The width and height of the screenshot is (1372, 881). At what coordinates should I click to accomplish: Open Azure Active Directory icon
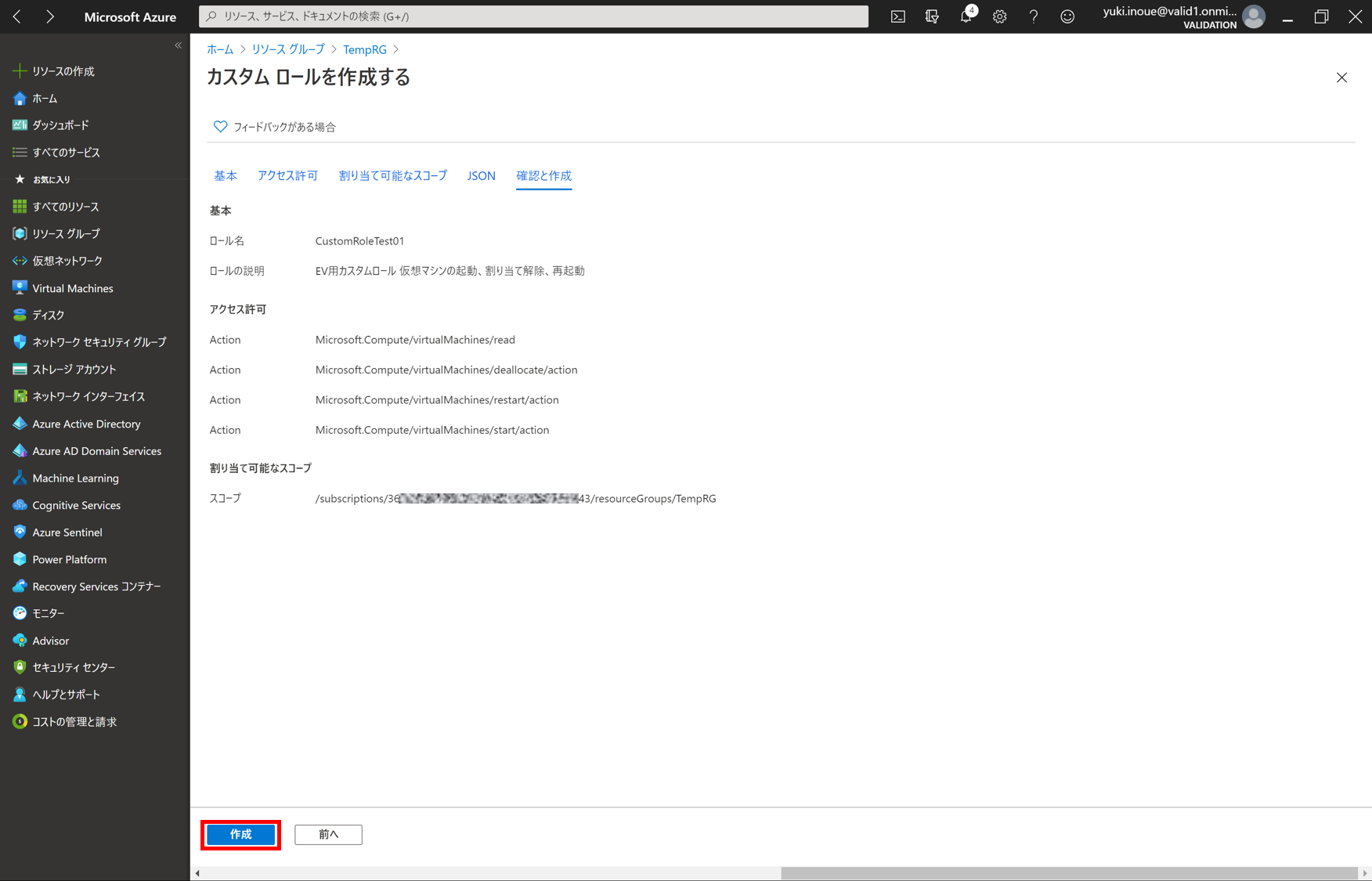tap(20, 424)
